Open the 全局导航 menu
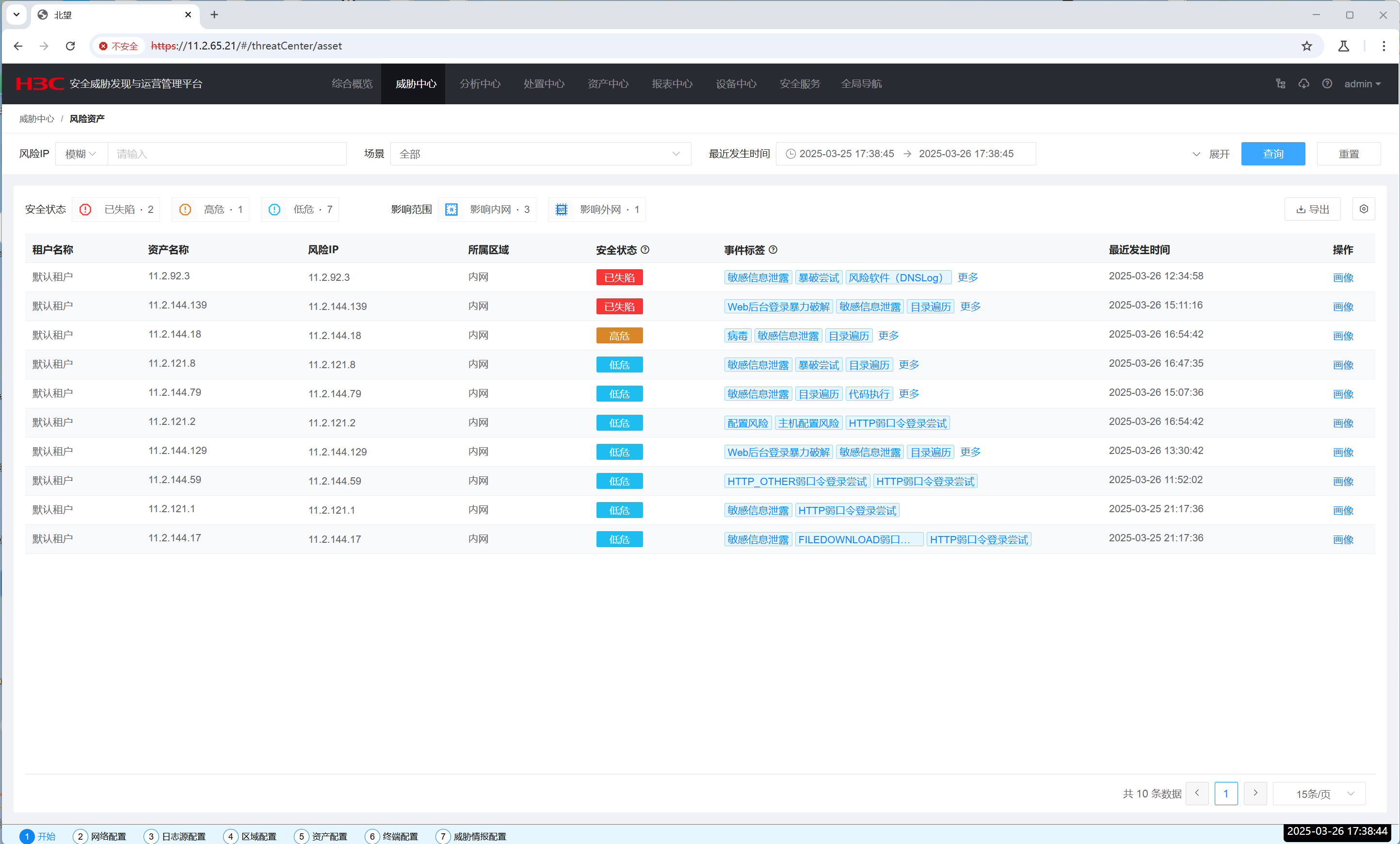 click(x=861, y=83)
